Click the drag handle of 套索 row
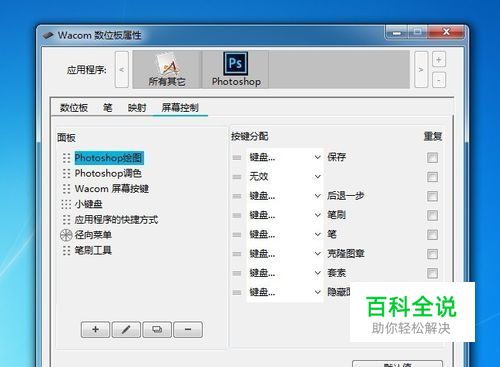The height and width of the screenshot is (367, 500). [237, 273]
